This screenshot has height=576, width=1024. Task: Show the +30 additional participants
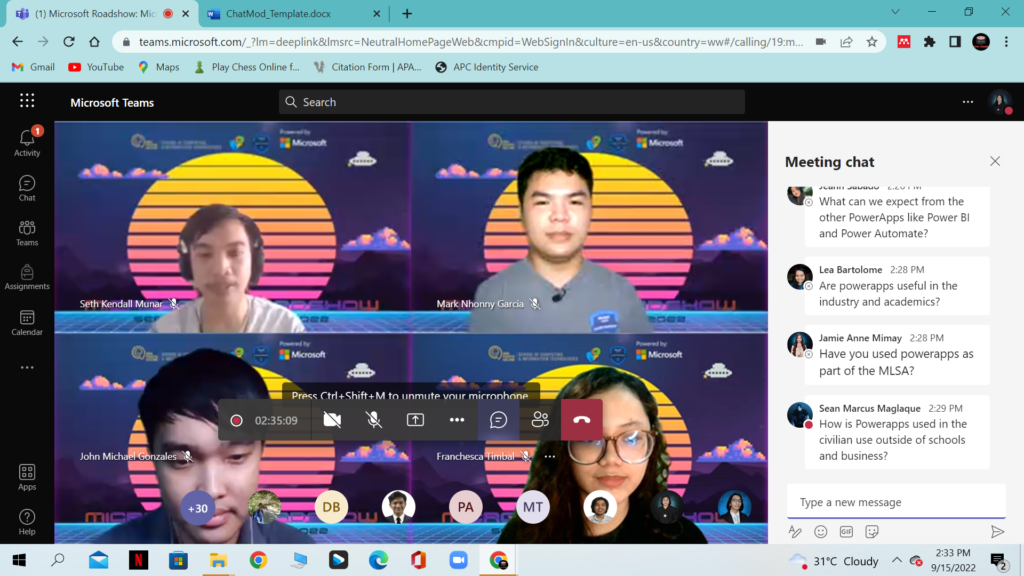(198, 507)
